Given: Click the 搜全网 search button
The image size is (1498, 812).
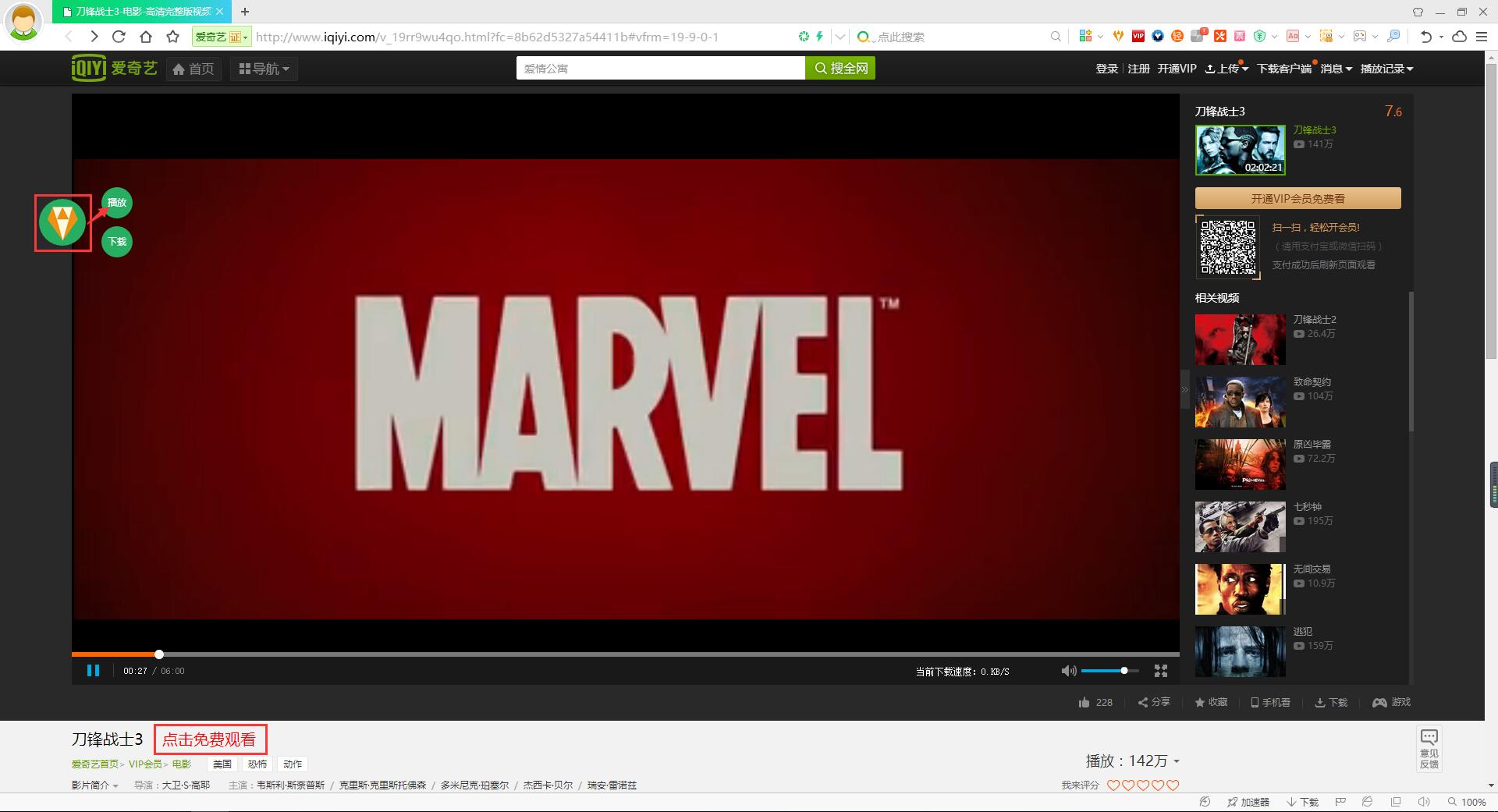Looking at the screenshot, I should pos(840,69).
